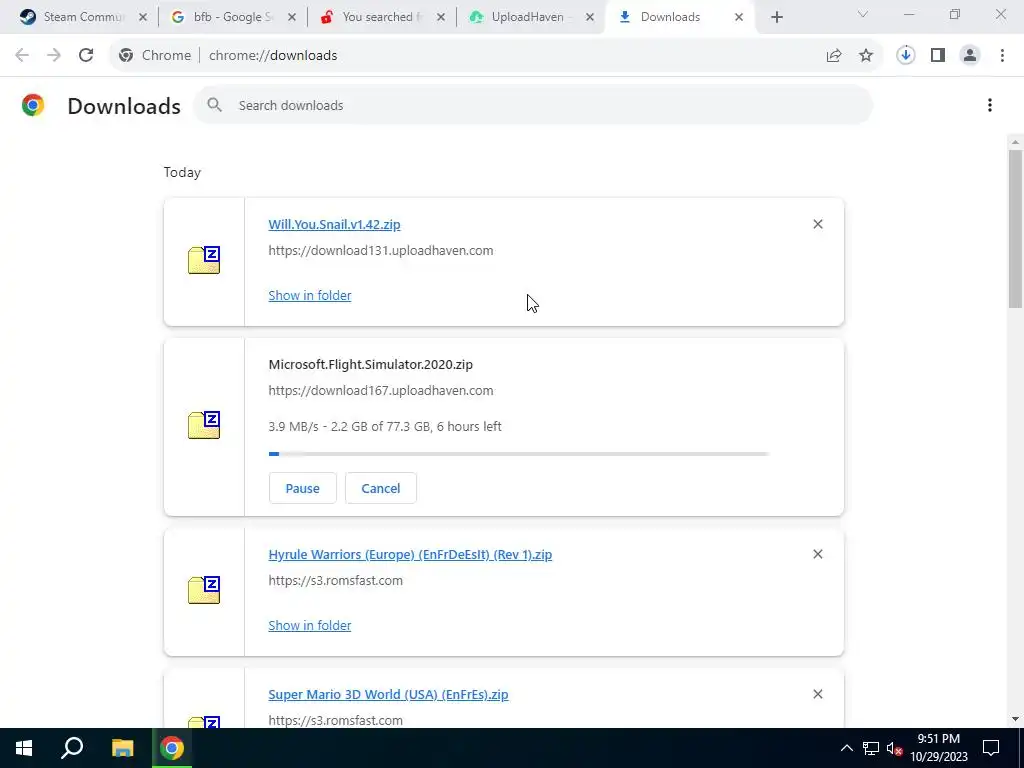Open Super Mario 3D World zip link
Screen dimensions: 1024x768
(388, 694)
